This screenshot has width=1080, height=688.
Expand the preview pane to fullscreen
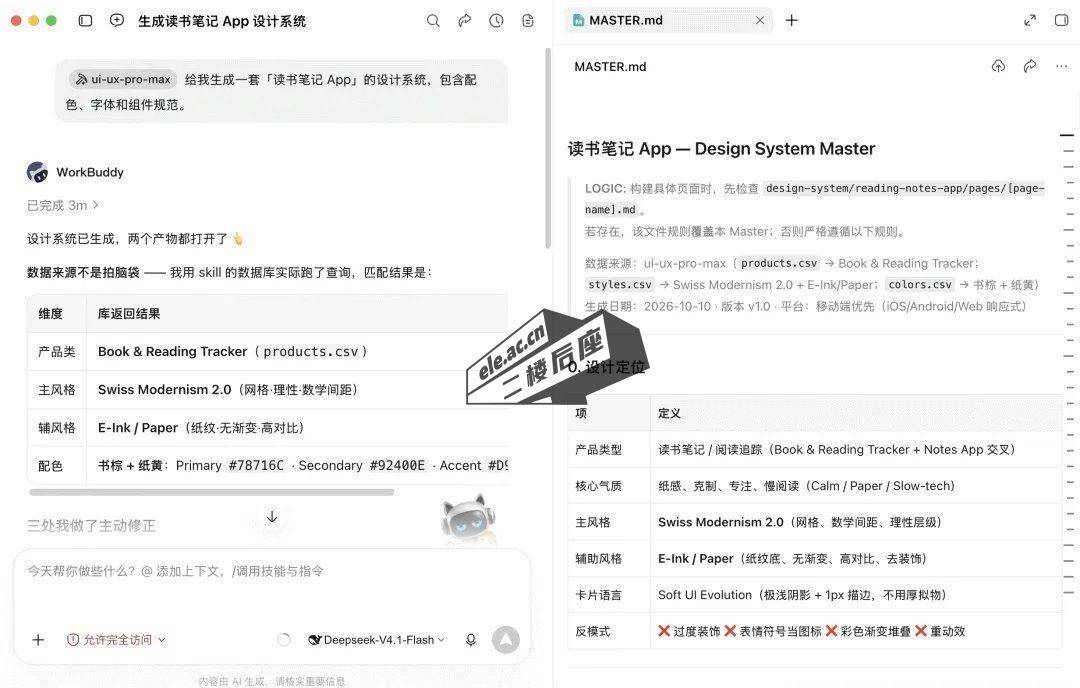click(1030, 21)
